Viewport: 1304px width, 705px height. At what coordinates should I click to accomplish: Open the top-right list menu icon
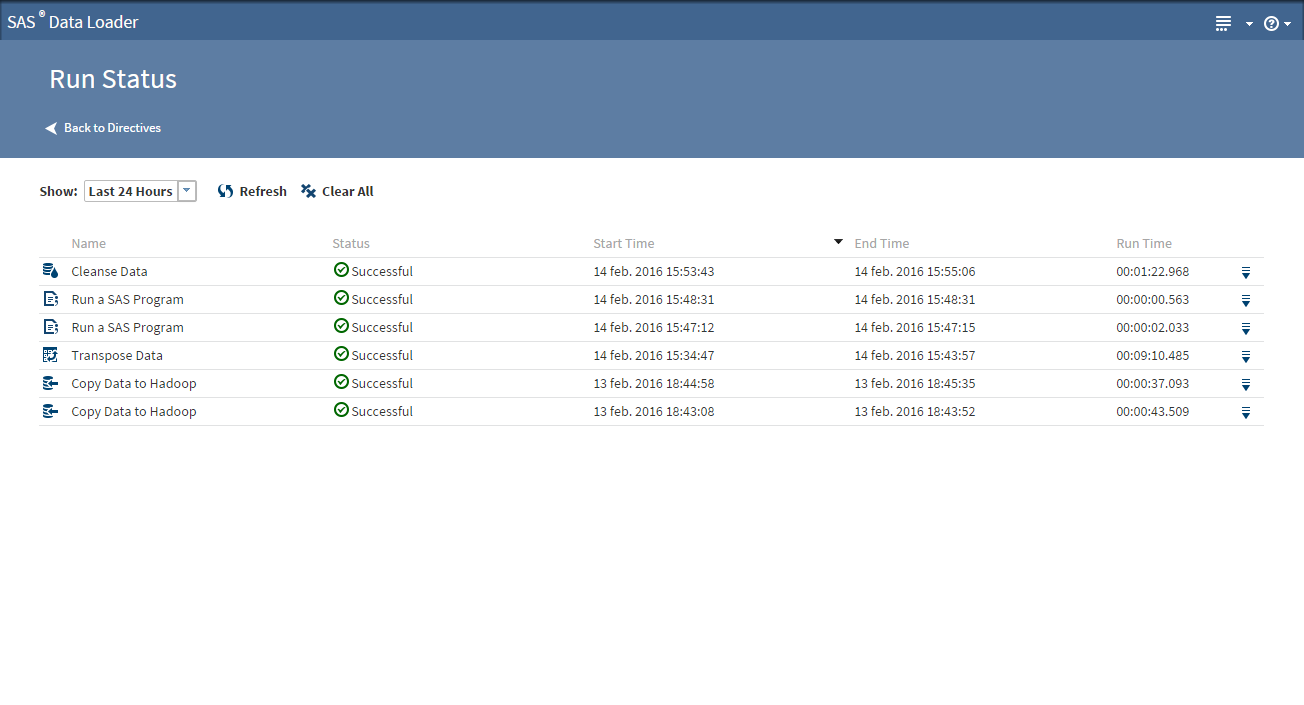1223,23
